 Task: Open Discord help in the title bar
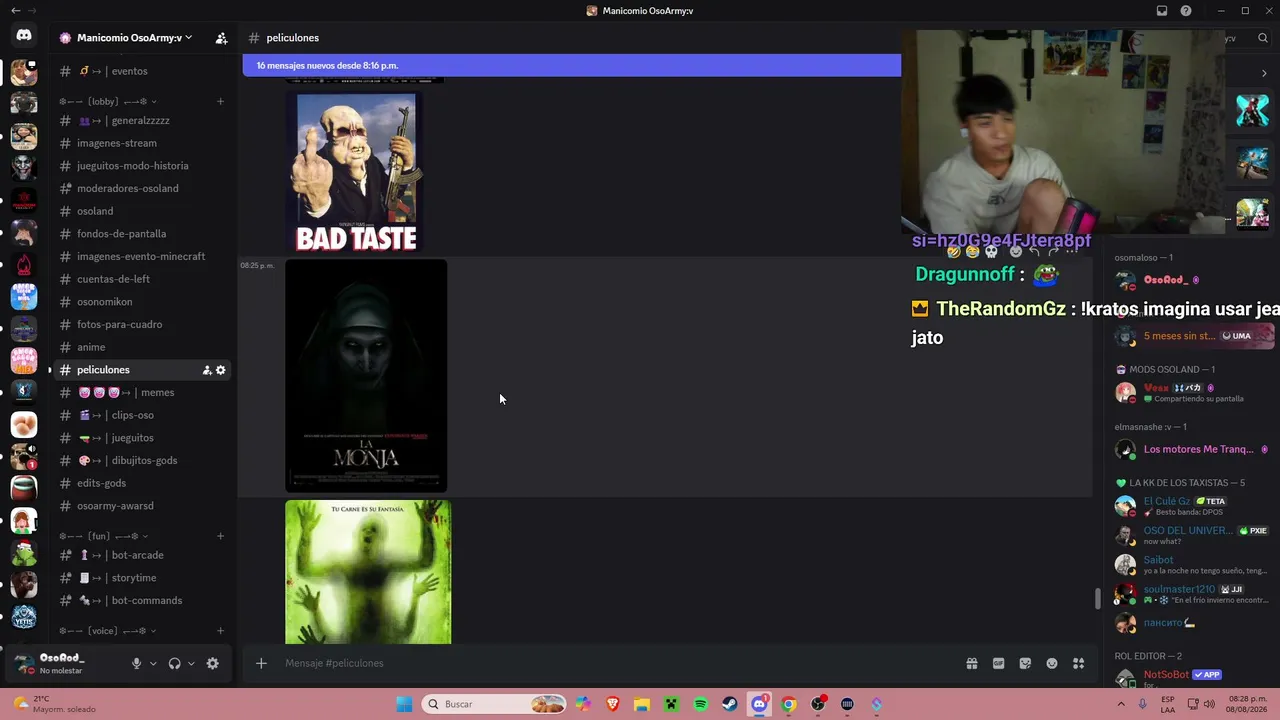pyautogui.click(x=1186, y=11)
